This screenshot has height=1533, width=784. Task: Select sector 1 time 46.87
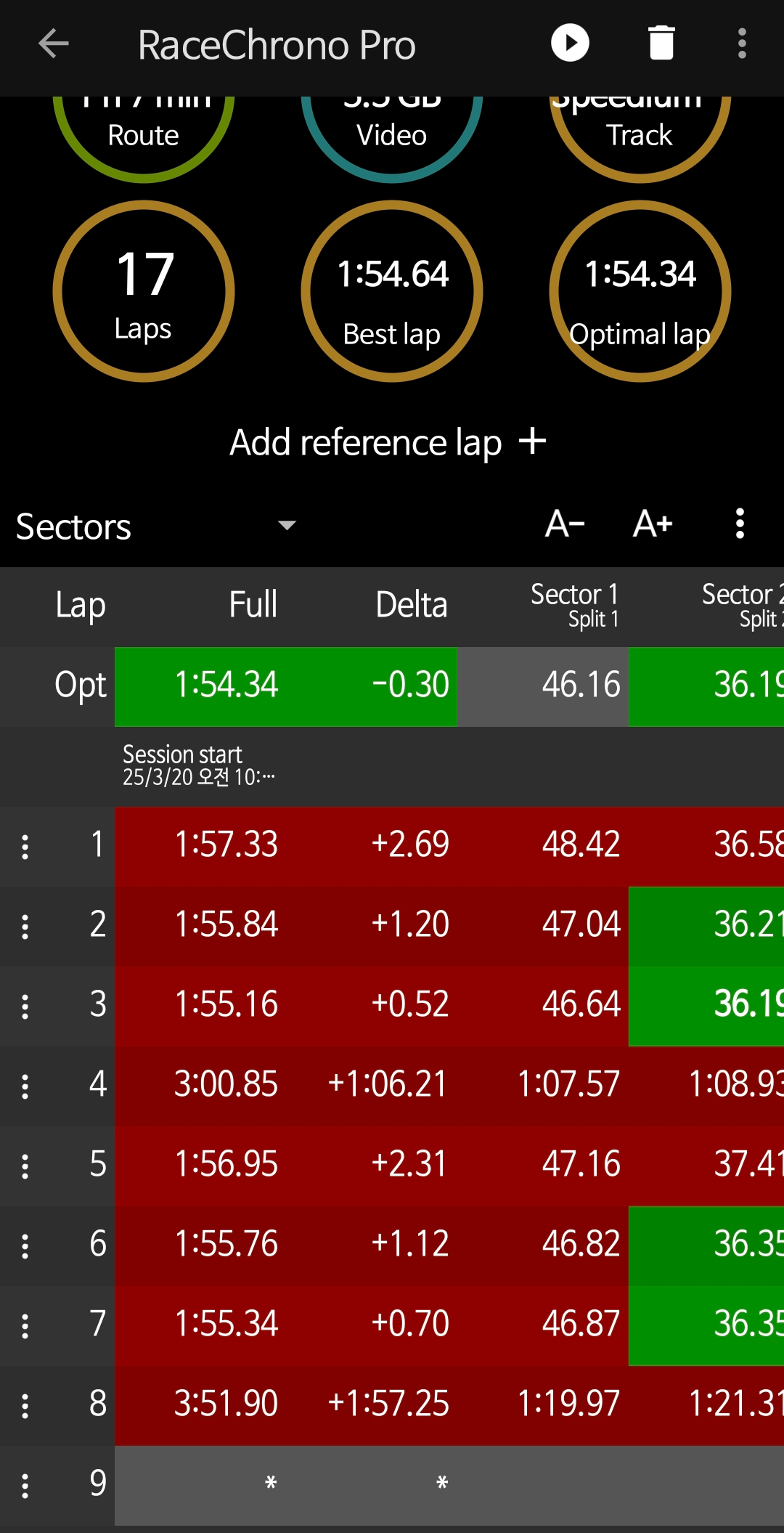tap(543, 1326)
